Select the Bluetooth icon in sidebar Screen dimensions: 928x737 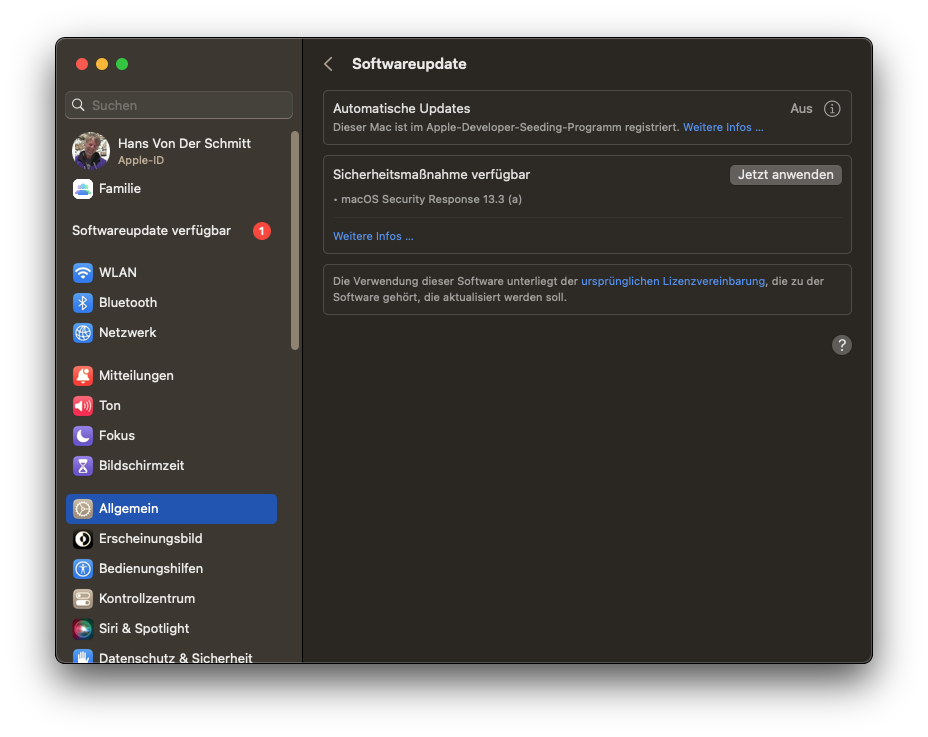(83, 303)
